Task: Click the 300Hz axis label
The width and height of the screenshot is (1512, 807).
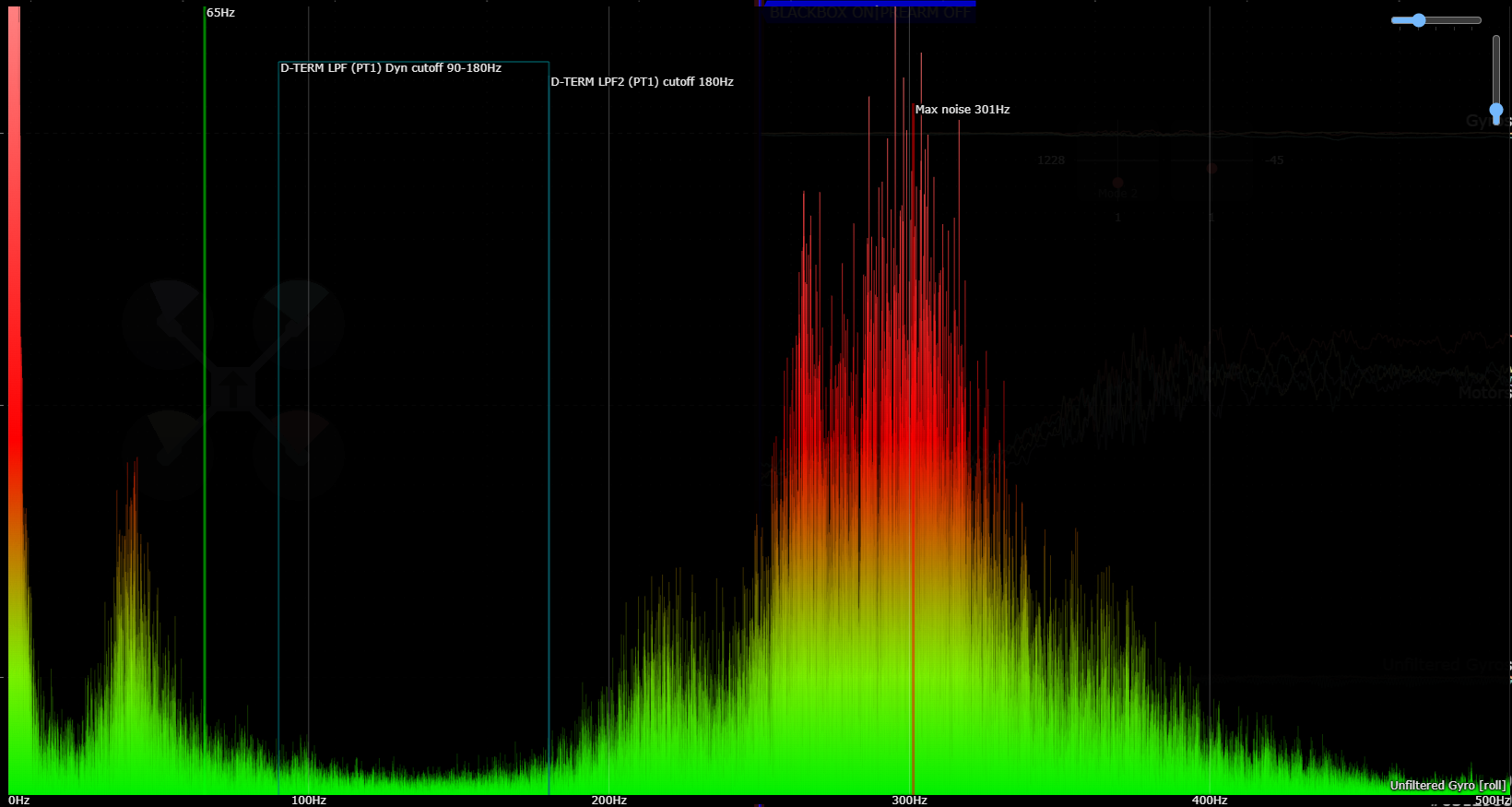Action: point(909,801)
